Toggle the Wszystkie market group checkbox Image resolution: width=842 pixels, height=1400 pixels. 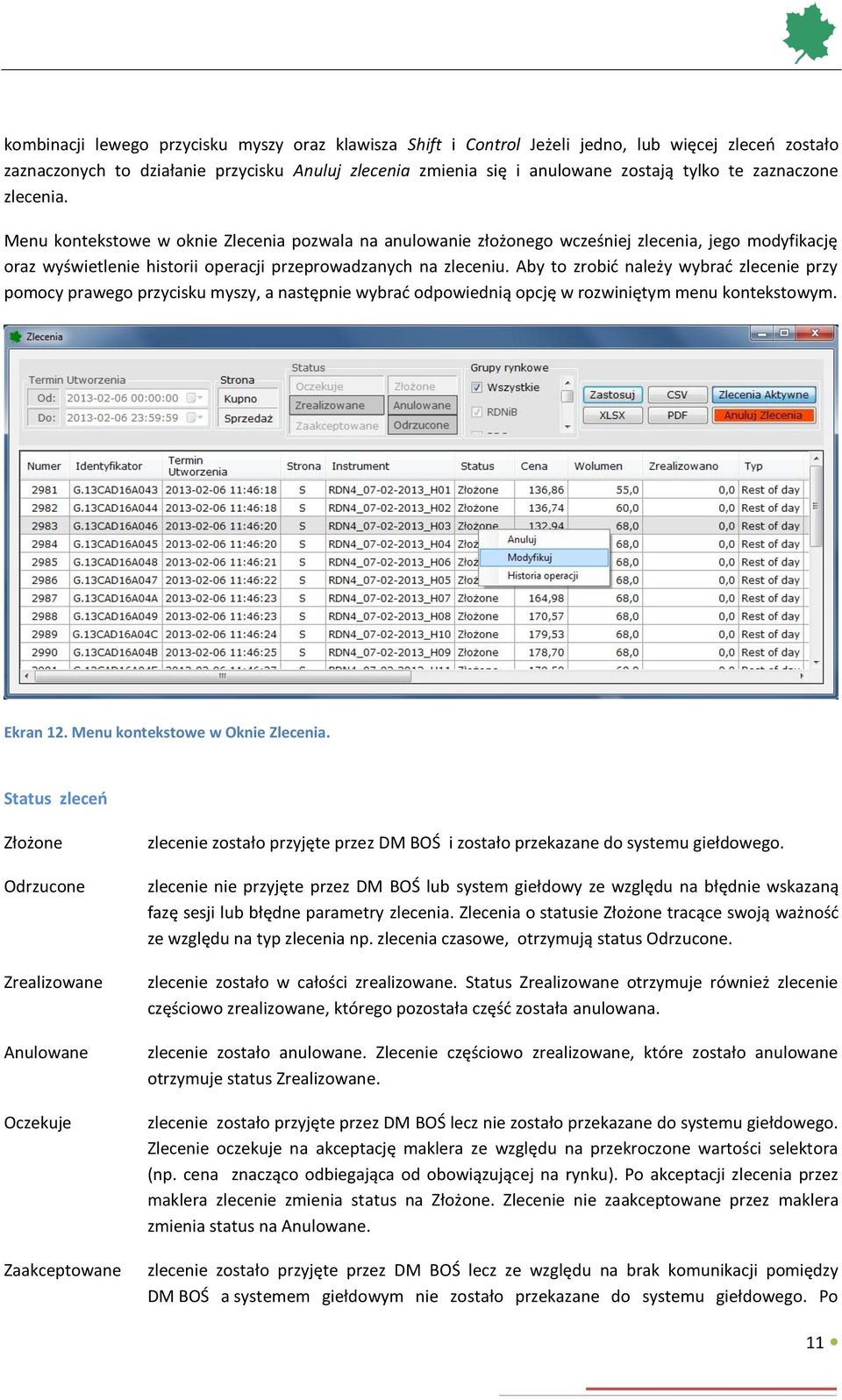point(477,387)
